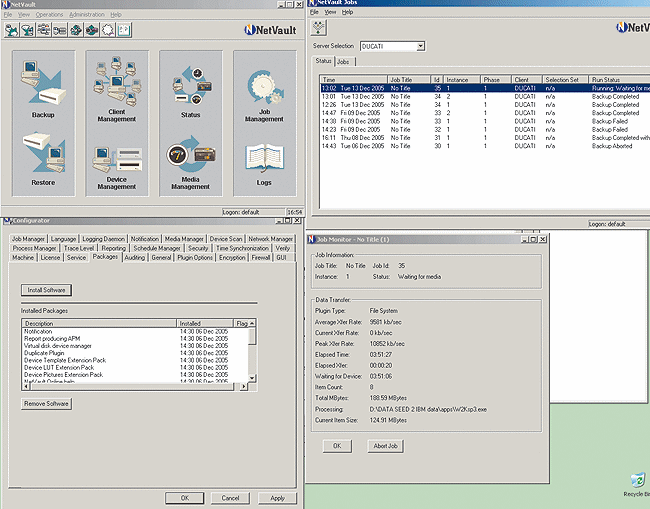Select job 31 row Thu 08 Dec 2005
Viewport: 650px width, 509px height.
[485, 138]
